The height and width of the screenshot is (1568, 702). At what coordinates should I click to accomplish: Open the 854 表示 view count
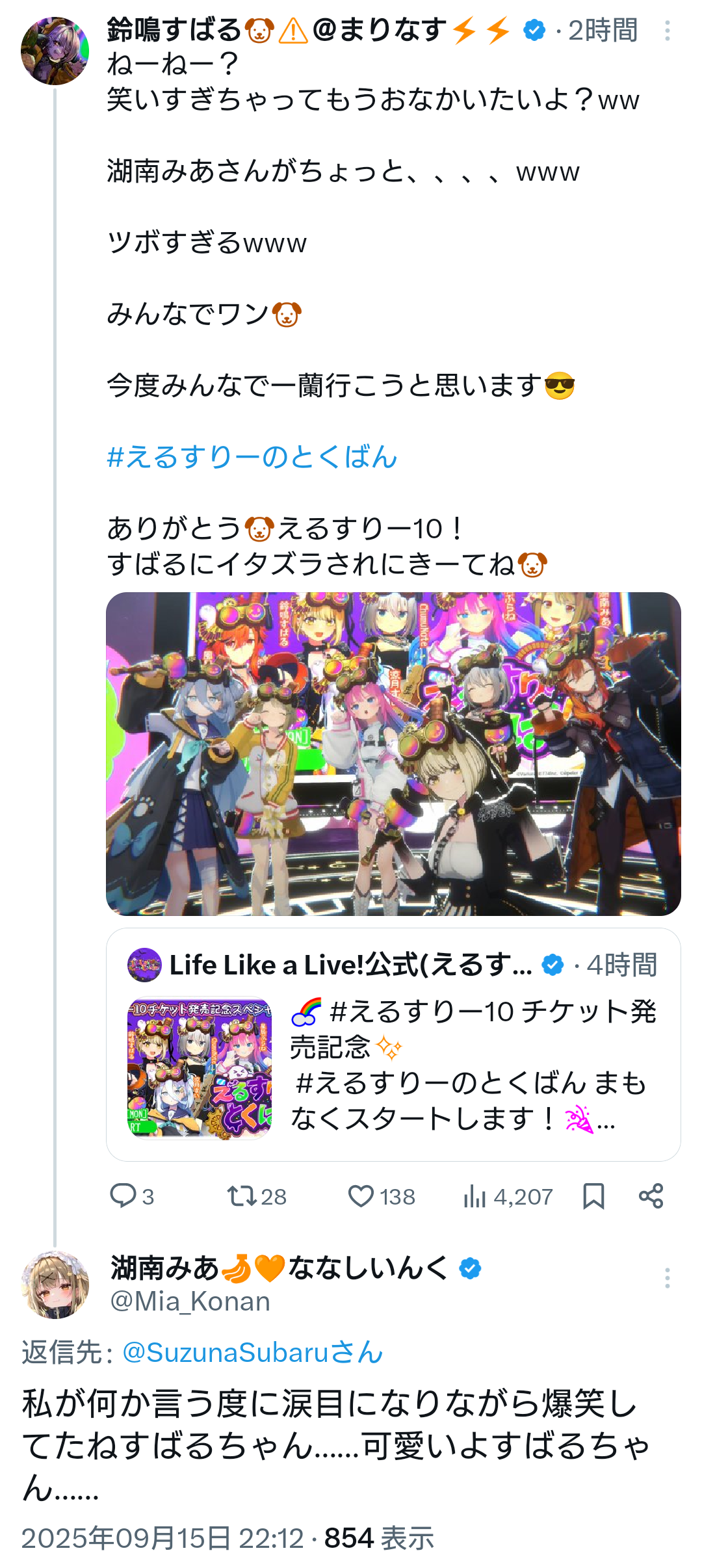pyautogui.click(x=379, y=1538)
